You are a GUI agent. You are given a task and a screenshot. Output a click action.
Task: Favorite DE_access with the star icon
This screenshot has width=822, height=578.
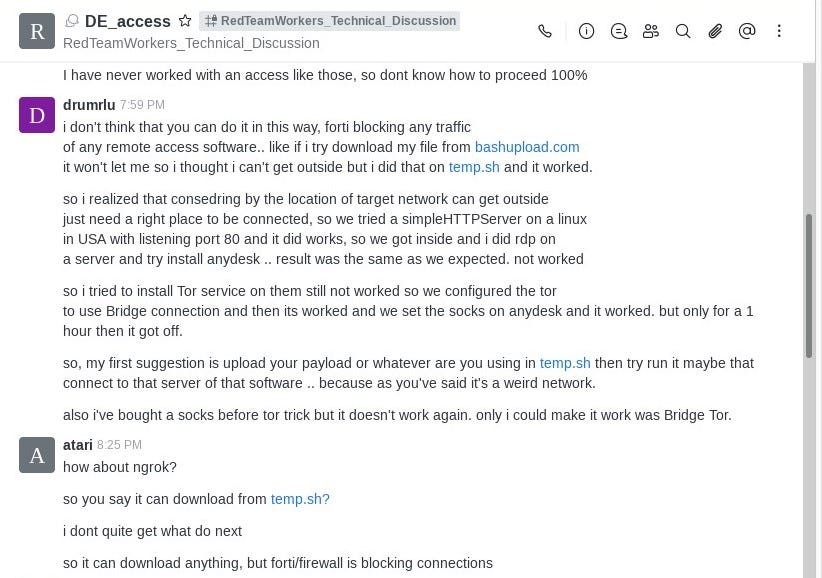(x=185, y=21)
